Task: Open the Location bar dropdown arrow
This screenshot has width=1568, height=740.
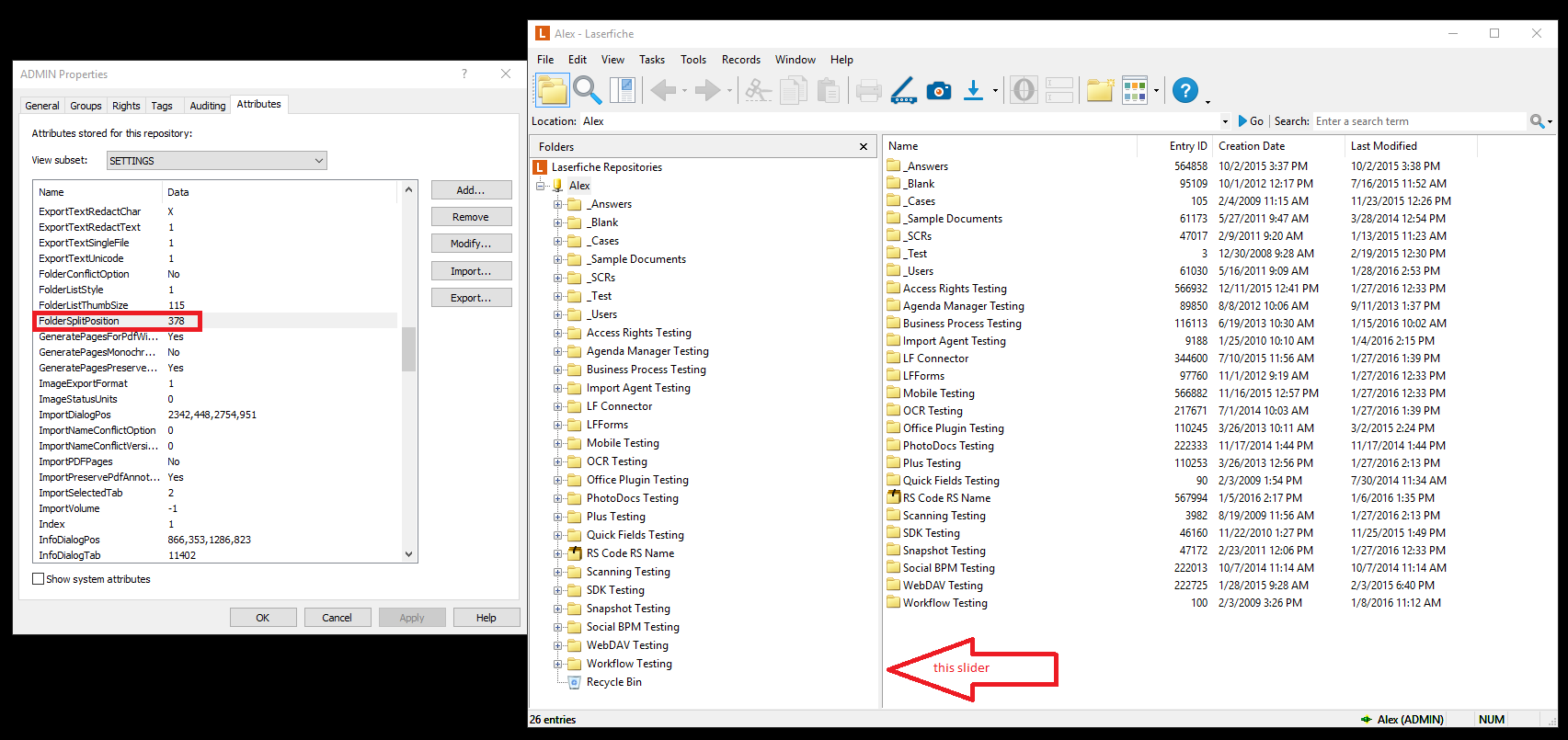Action: coord(1225,121)
